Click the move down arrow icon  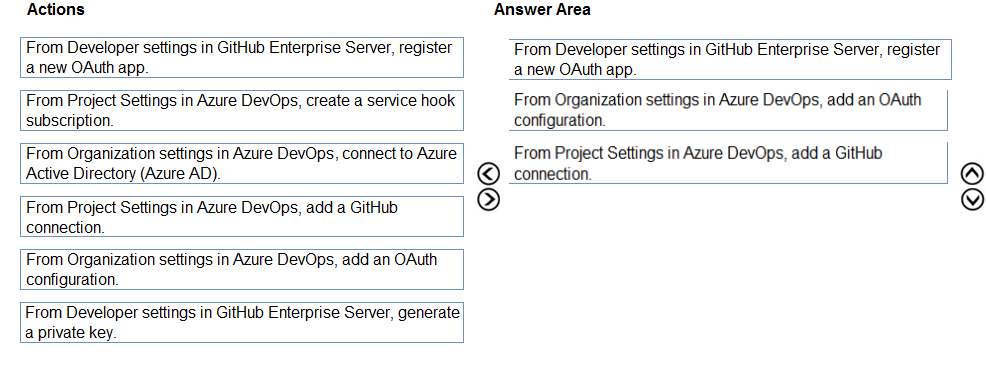(x=972, y=199)
